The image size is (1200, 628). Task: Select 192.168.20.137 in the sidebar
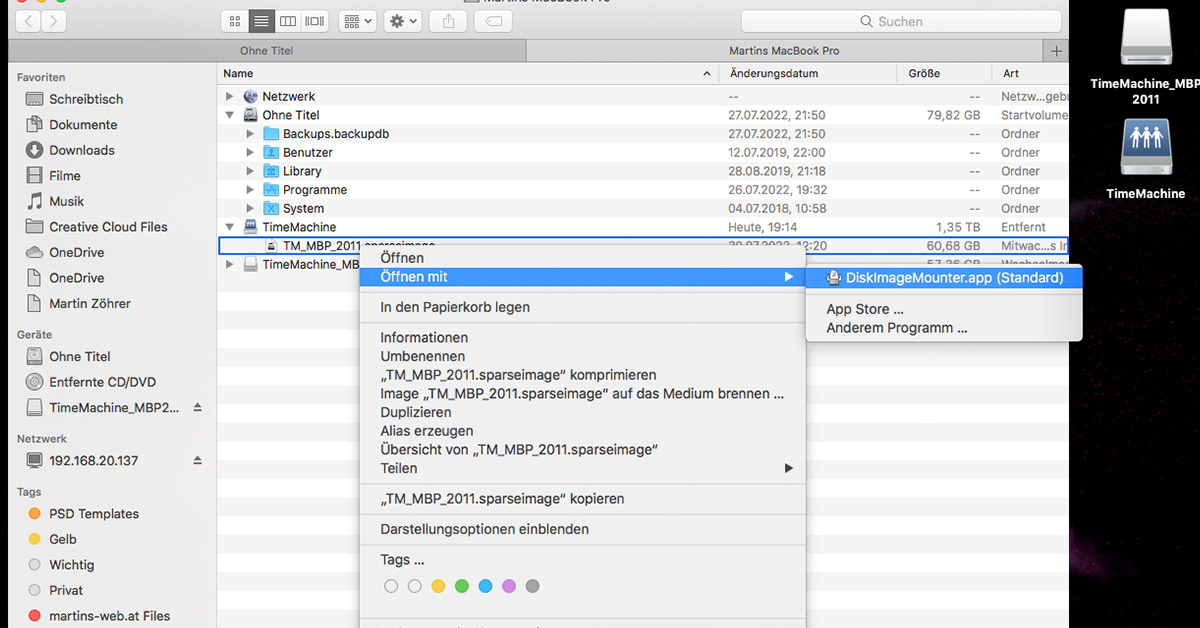click(94, 460)
